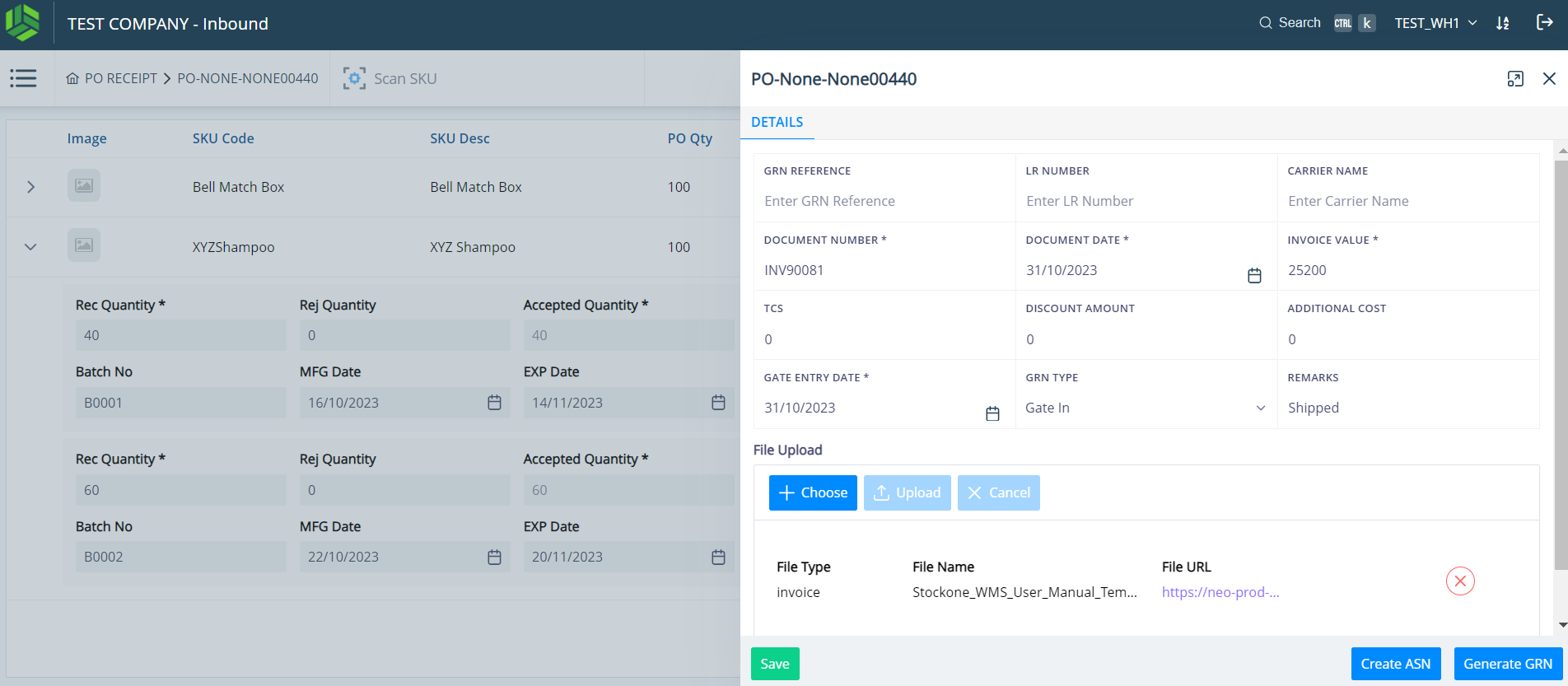Collapse the XYZShampoo row
This screenshot has width=1568, height=686.
tap(30, 247)
